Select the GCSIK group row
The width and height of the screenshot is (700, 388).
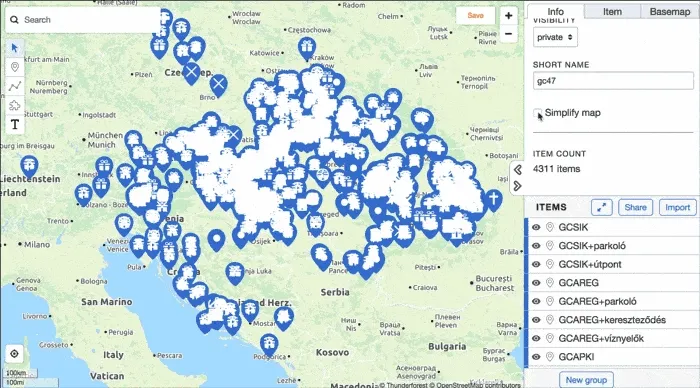(612, 227)
